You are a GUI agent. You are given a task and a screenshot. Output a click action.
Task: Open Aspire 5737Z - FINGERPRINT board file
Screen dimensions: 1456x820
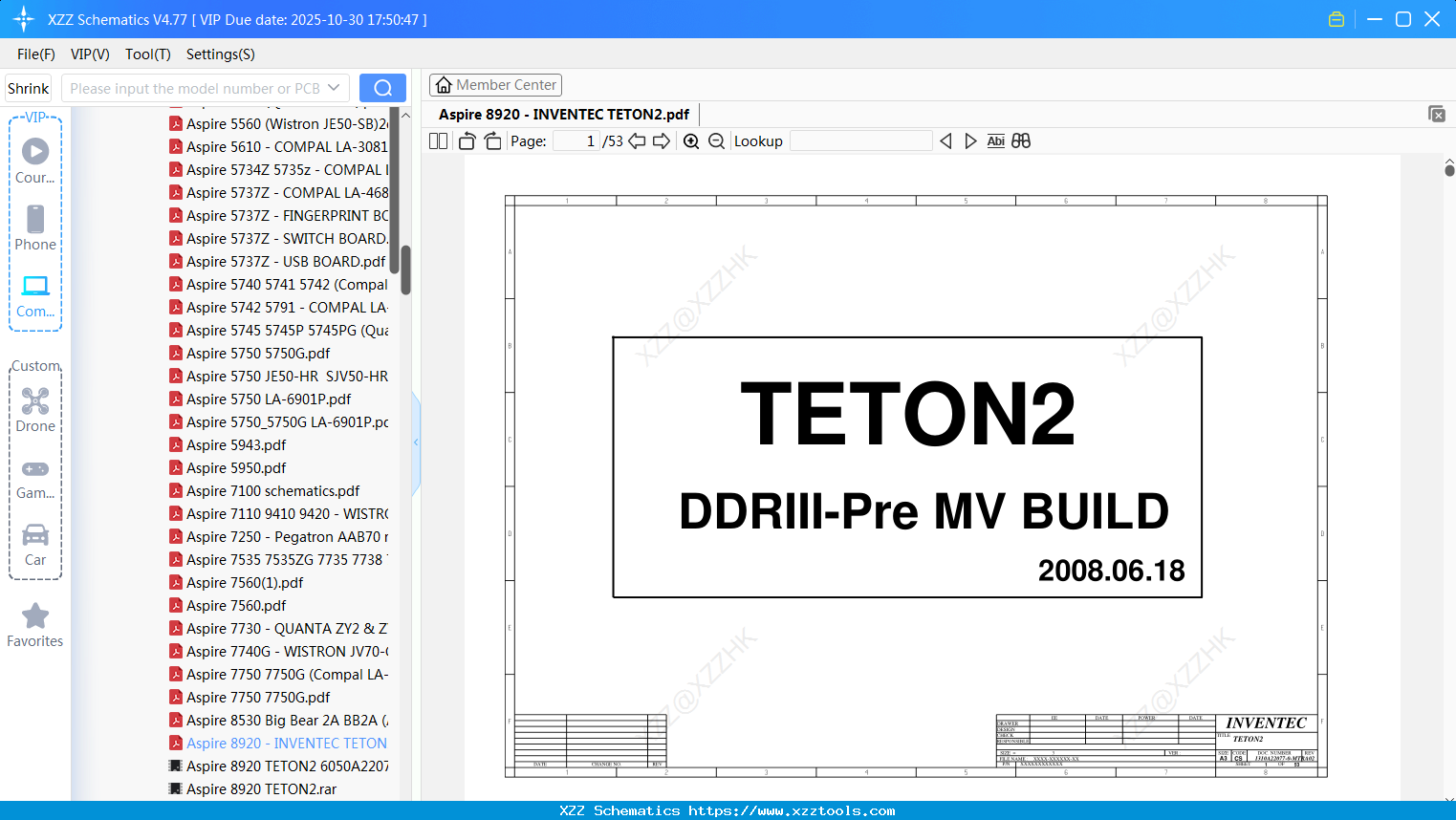278,216
